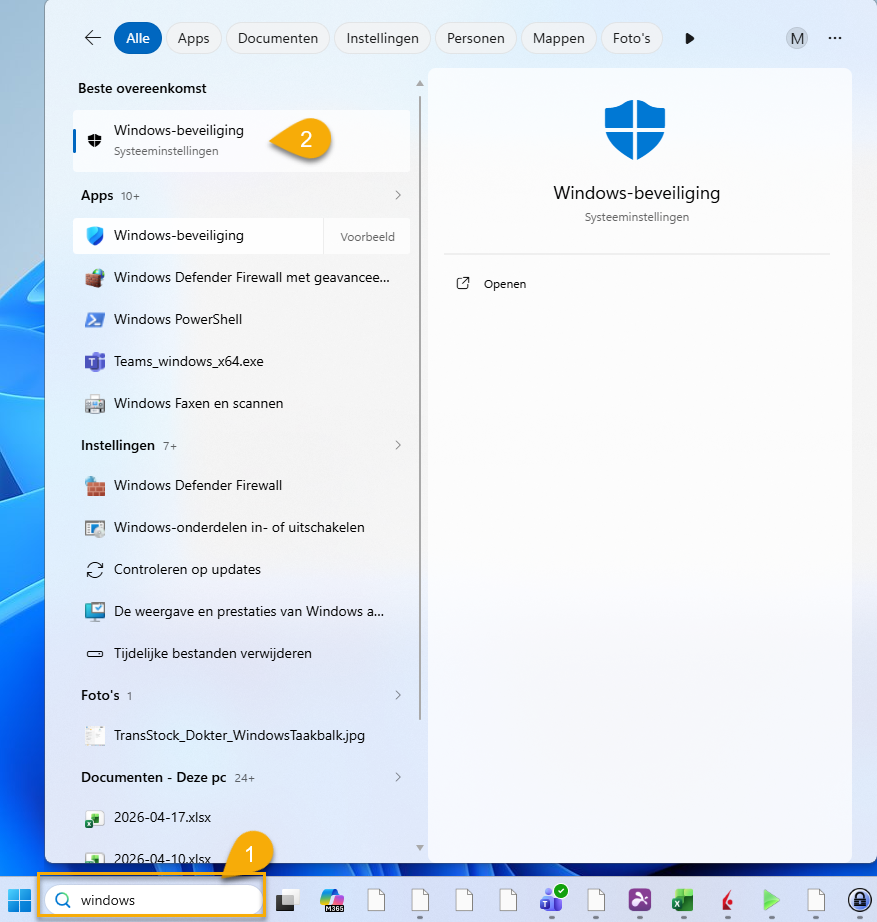Launch the Microsoft 365 Copilot taskbar app

332,900
